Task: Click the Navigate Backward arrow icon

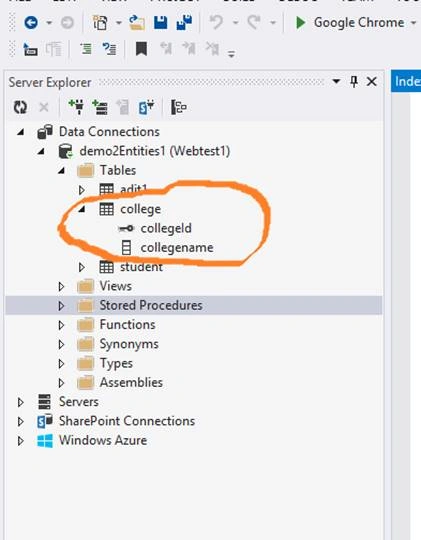Action: [x=31, y=23]
